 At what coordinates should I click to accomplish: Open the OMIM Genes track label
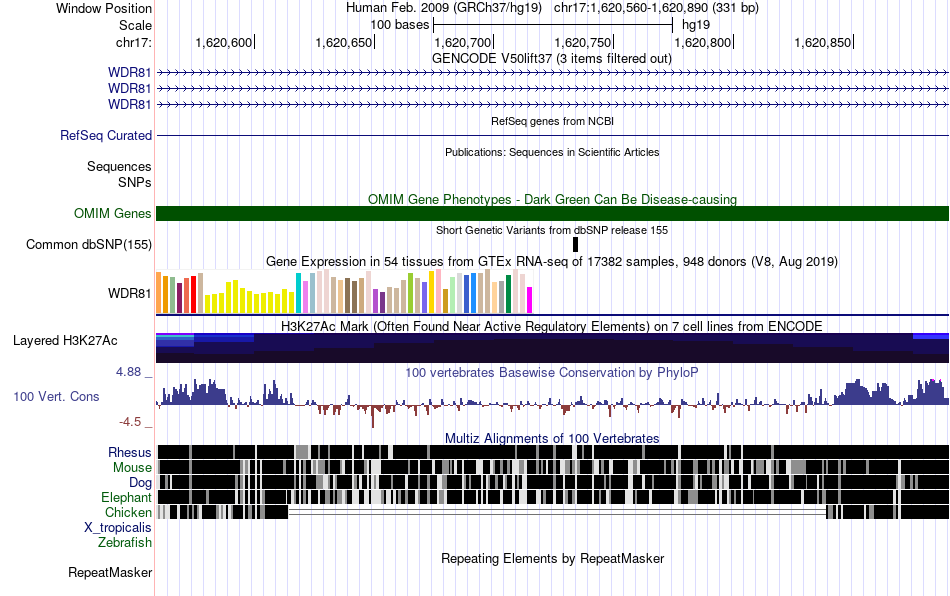click(112, 213)
